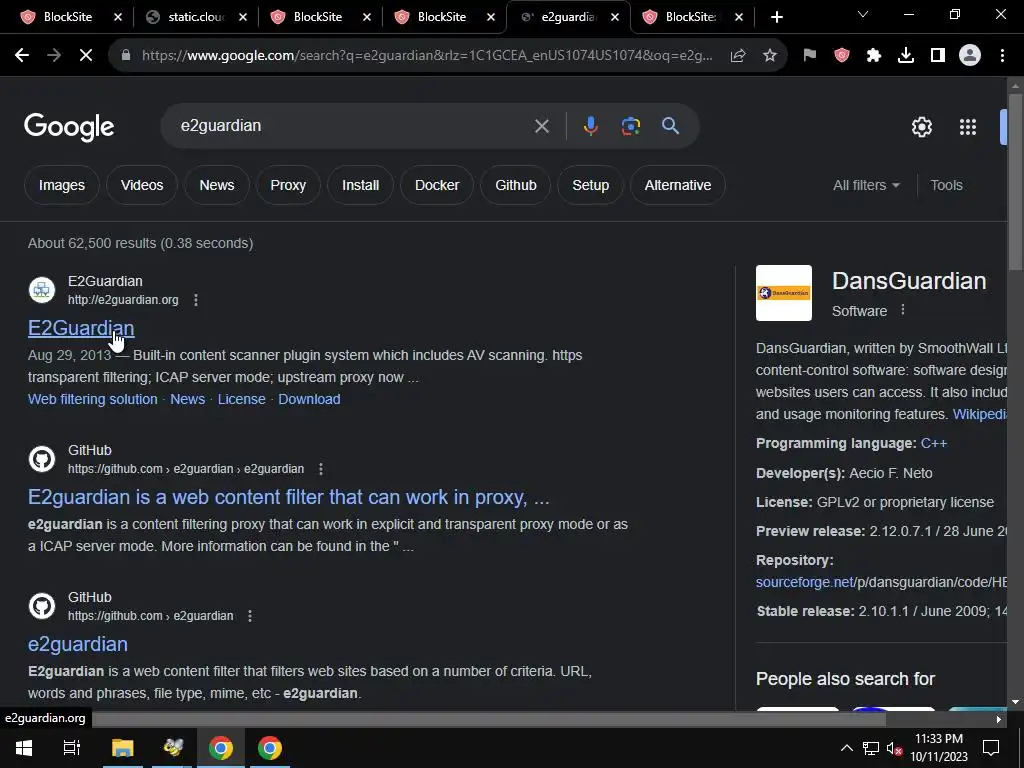The height and width of the screenshot is (768, 1024).
Task: Refine search with Install chip
Action: coord(360,185)
